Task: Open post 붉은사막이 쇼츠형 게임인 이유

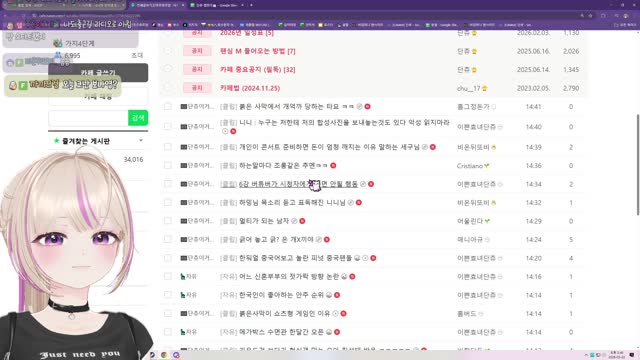Action: pos(284,313)
